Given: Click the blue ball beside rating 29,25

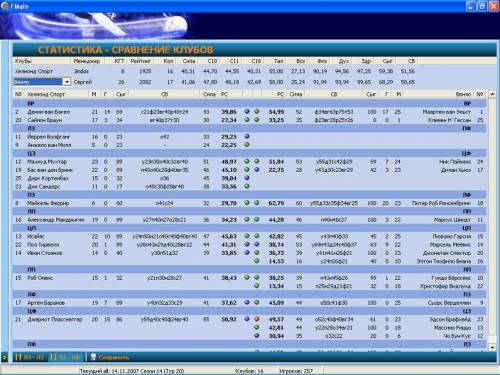Looking at the screenshot, I should [x=247, y=136].
